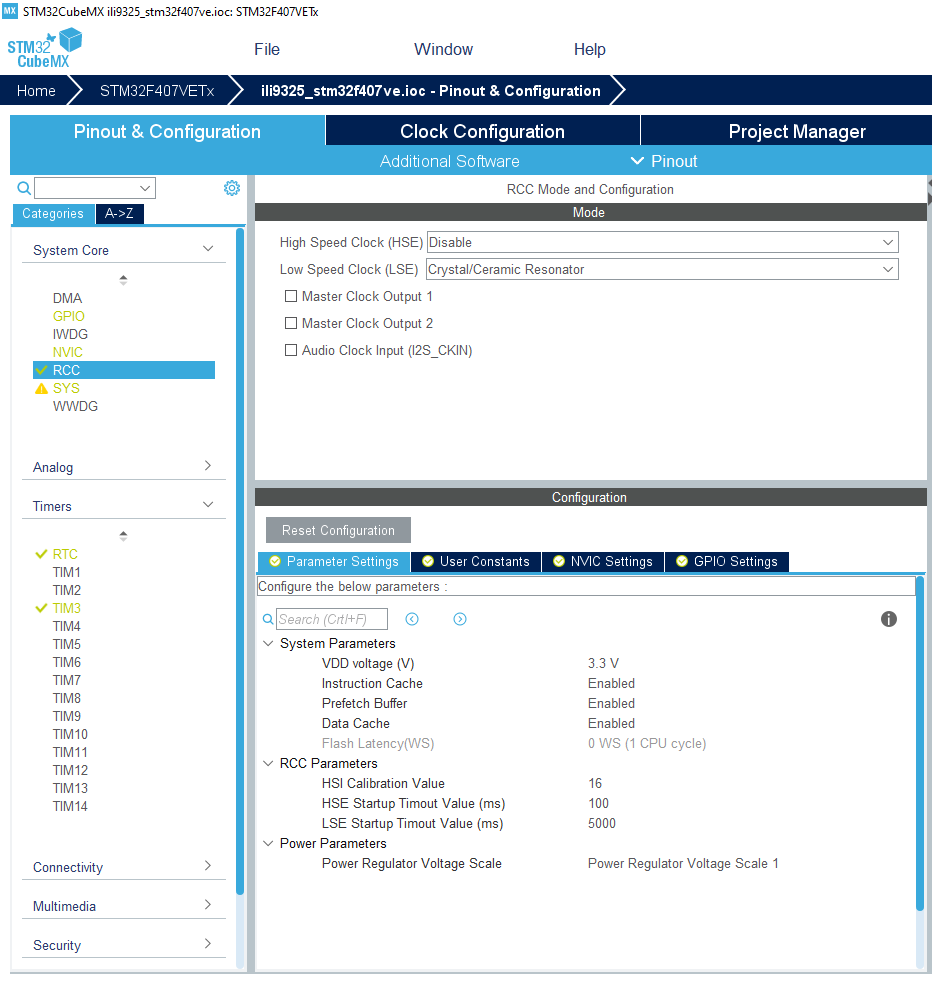This screenshot has width=932, height=984.
Task: Go to Home breadcrumb
Action: coord(36,91)
